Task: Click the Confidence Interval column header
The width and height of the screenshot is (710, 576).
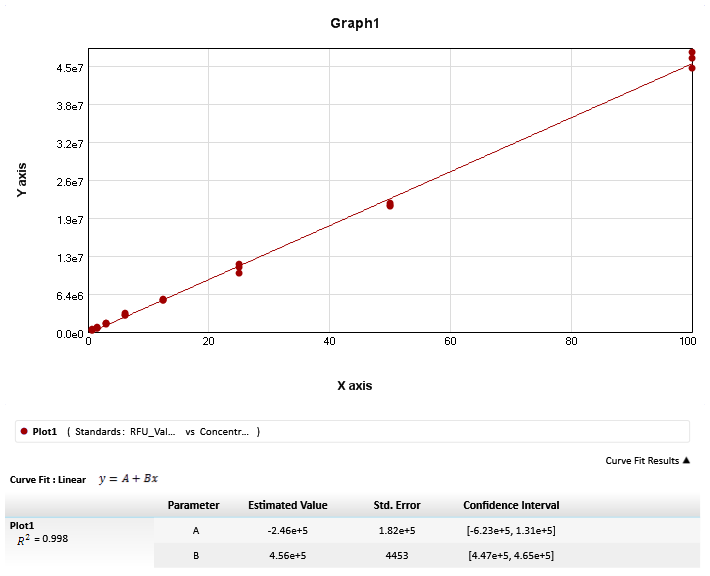Action: 511,505
